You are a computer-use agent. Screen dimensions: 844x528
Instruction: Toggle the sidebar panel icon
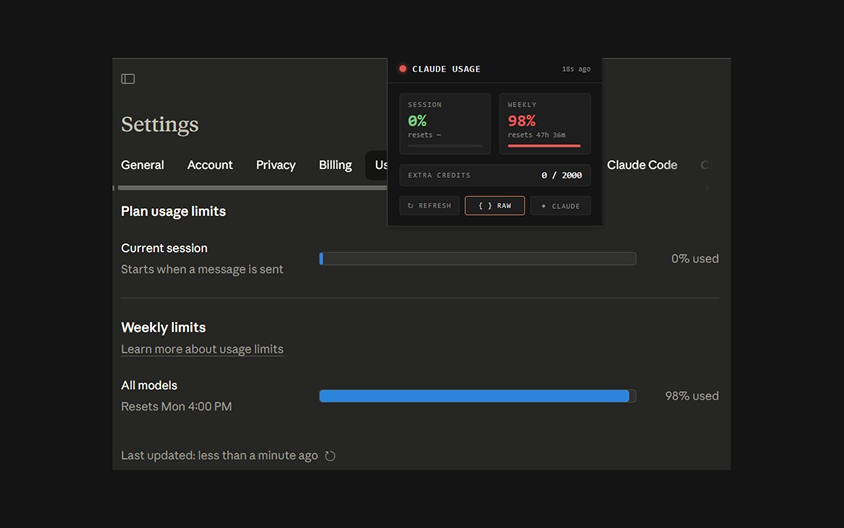click(128, 79)
